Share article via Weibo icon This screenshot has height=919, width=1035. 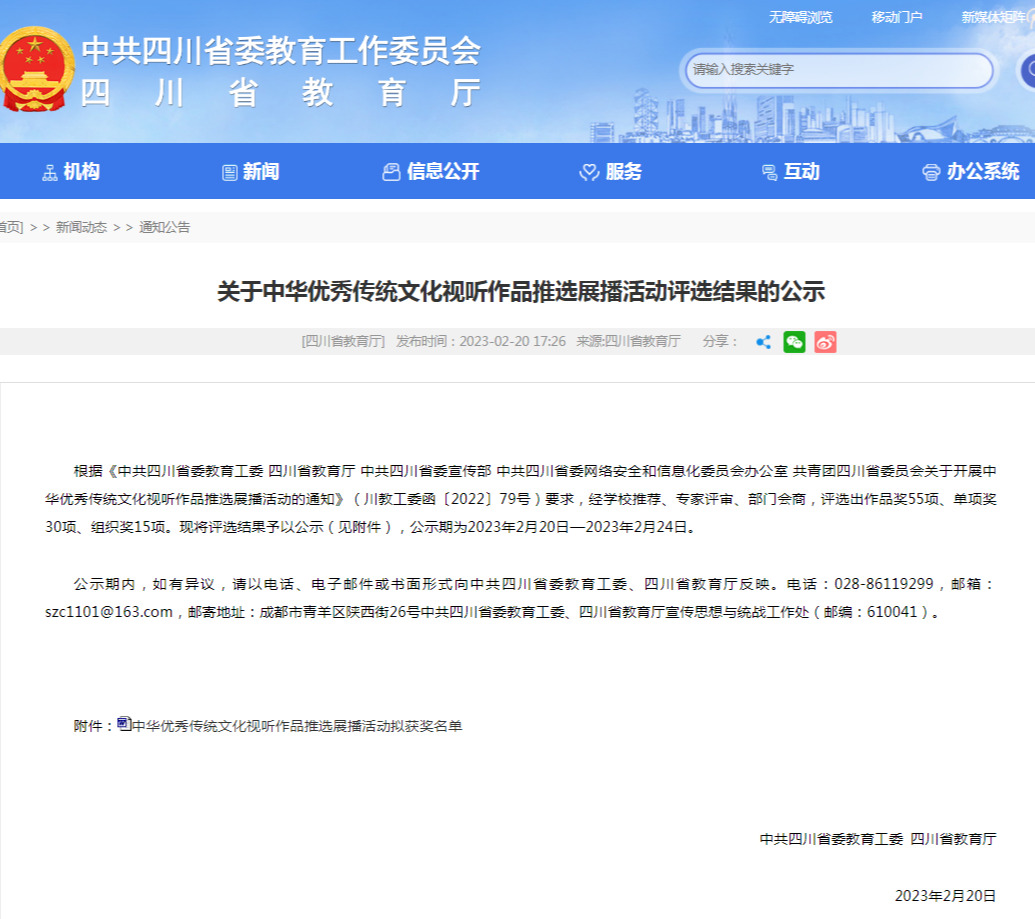(x=825, y=342)
